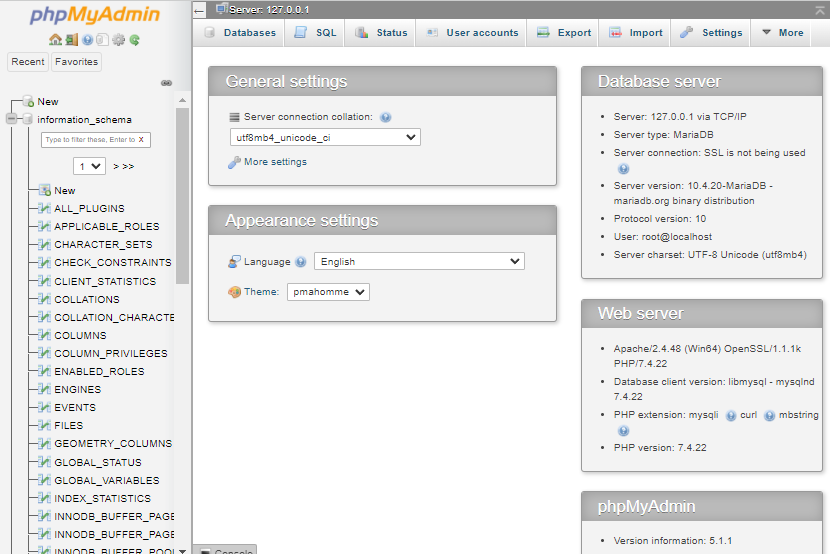Collapse the information_schema database tree node

11,120
